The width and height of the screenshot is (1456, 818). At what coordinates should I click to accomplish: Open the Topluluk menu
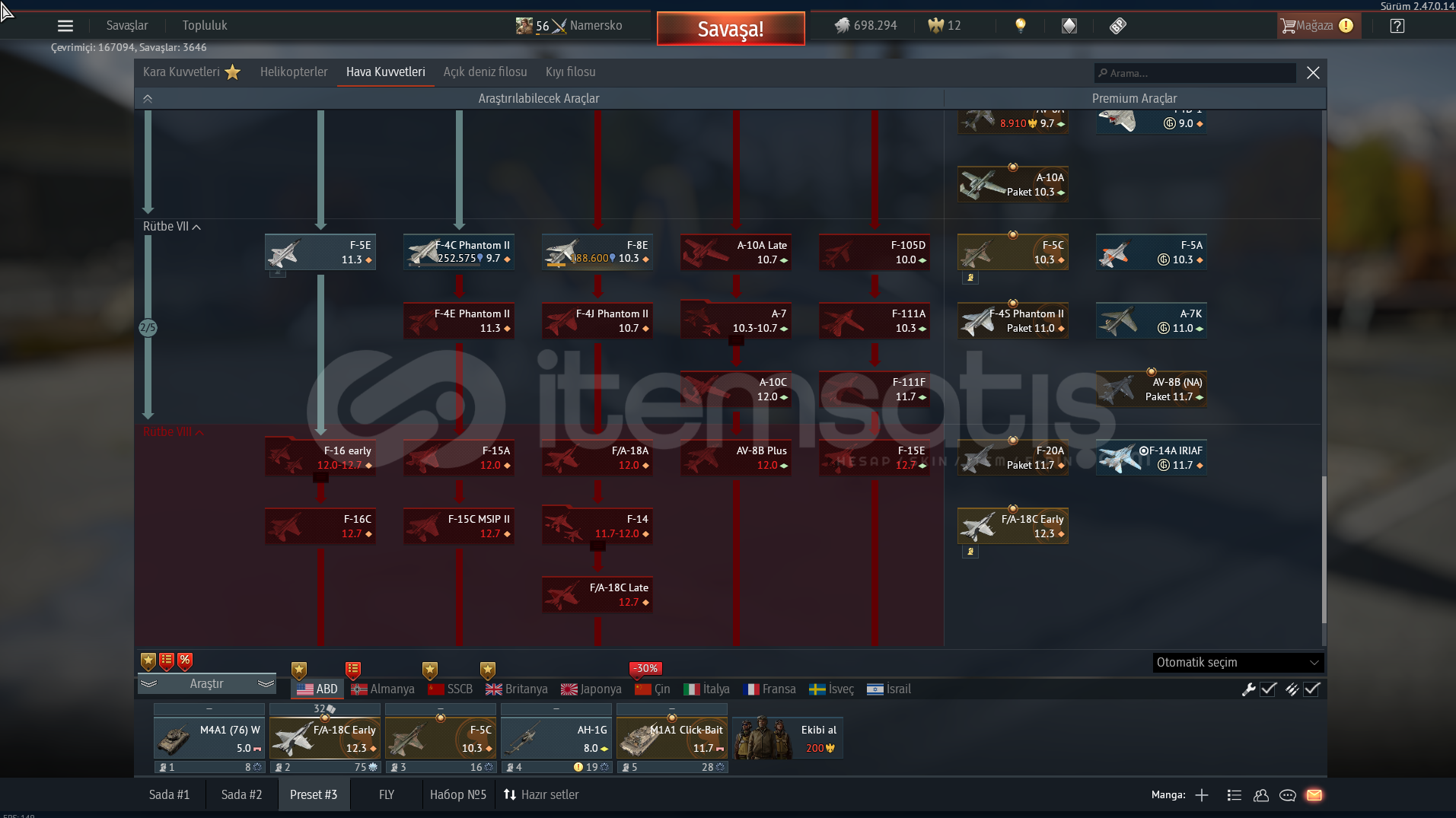[x=205, y=26]
